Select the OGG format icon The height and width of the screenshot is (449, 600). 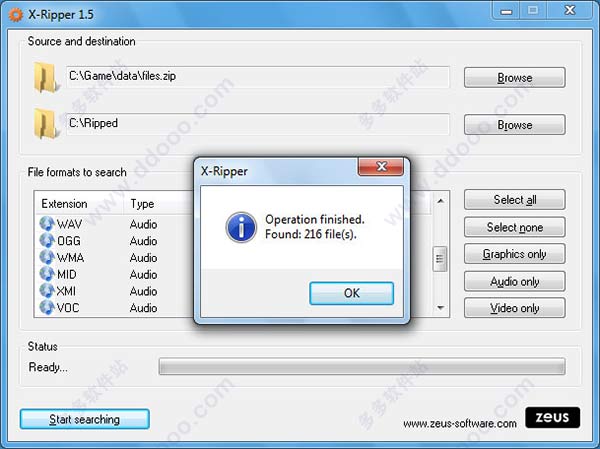tap(47, 241)
